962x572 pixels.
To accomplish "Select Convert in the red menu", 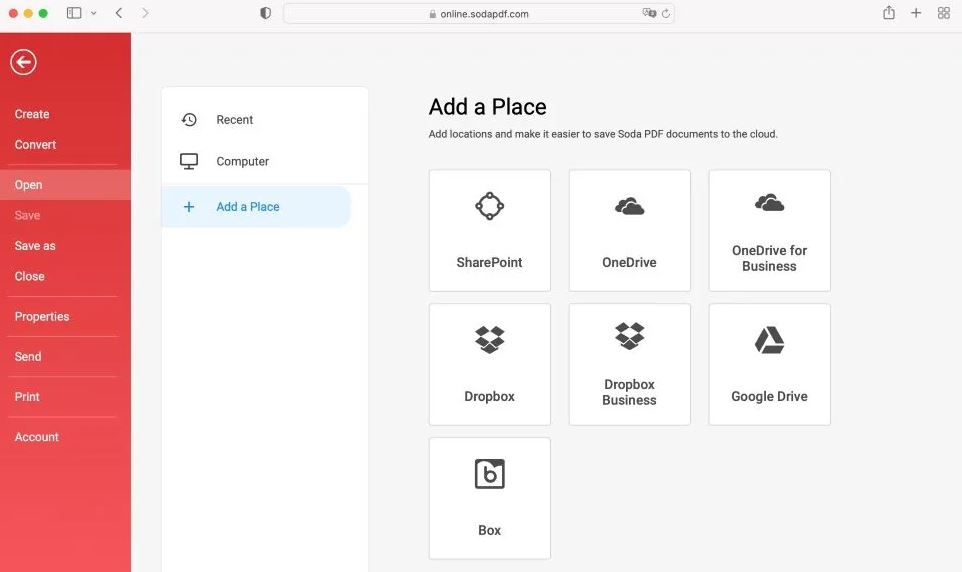I will 35,145.
